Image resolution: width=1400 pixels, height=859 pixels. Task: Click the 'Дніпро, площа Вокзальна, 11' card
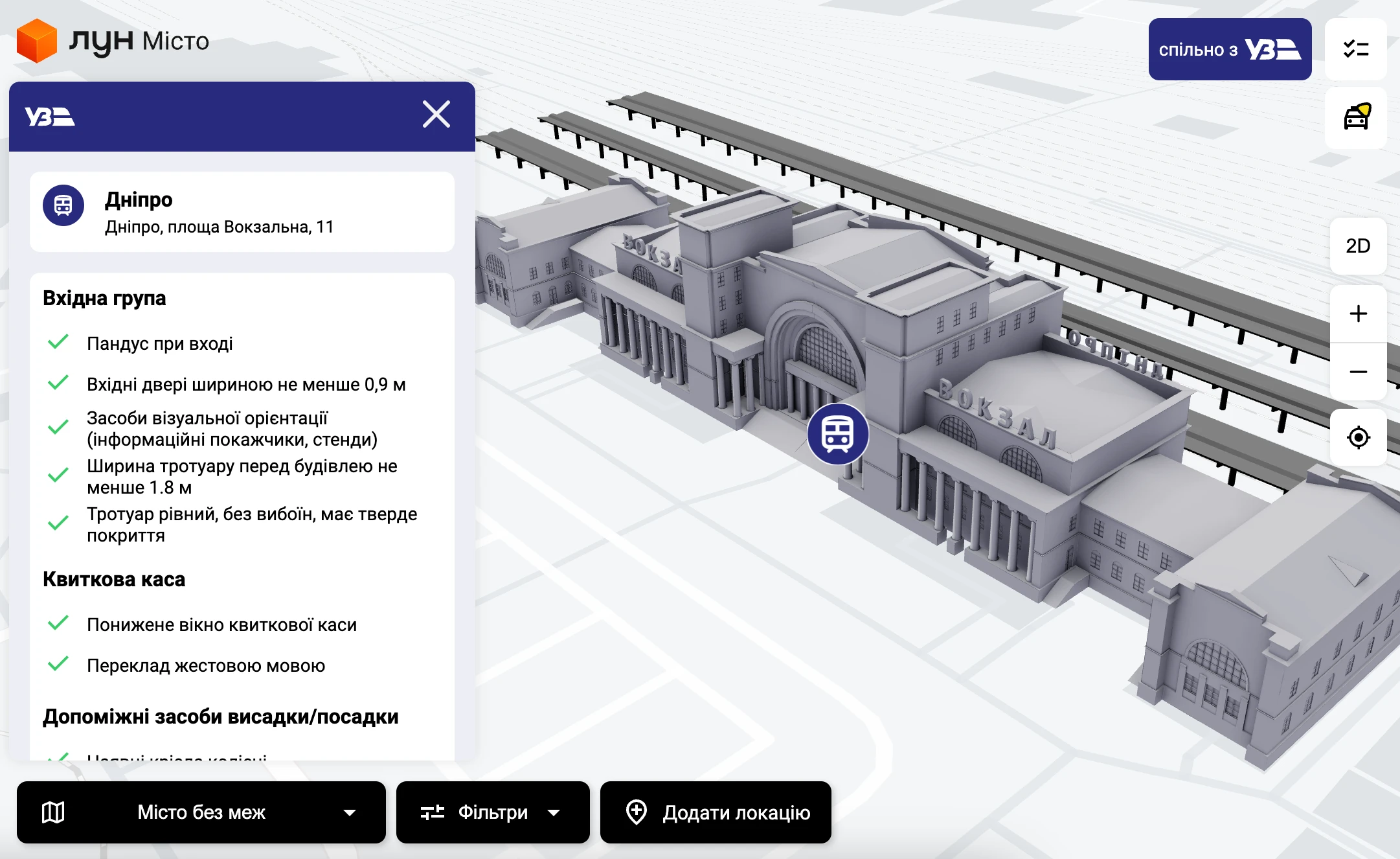[242, 212]
